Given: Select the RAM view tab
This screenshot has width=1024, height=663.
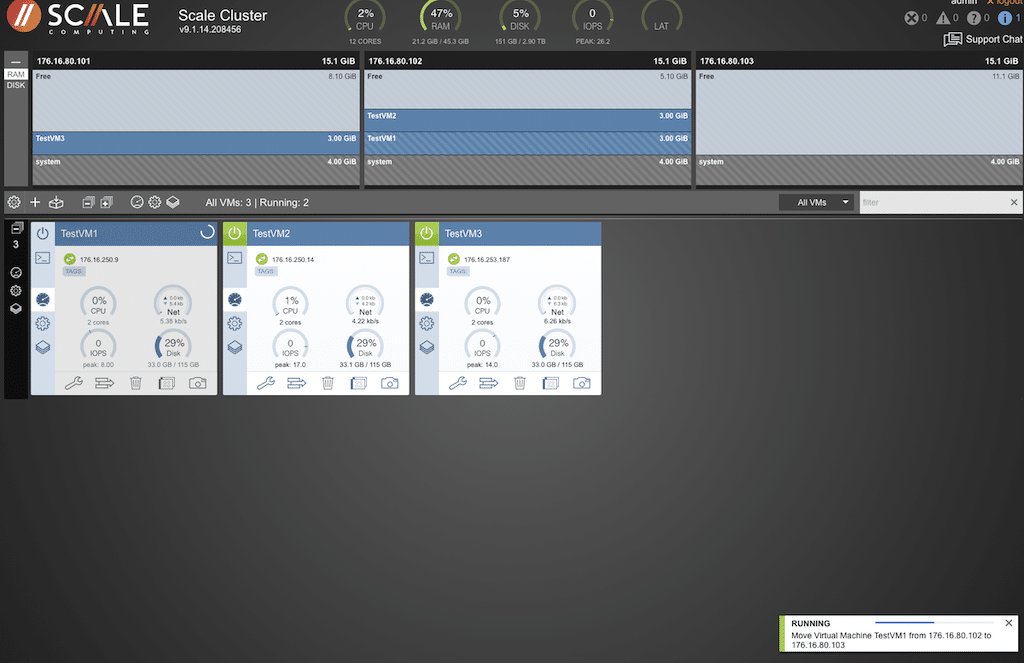Looking at the screenshot, I should pyautogui.click(x=16, y=74).
